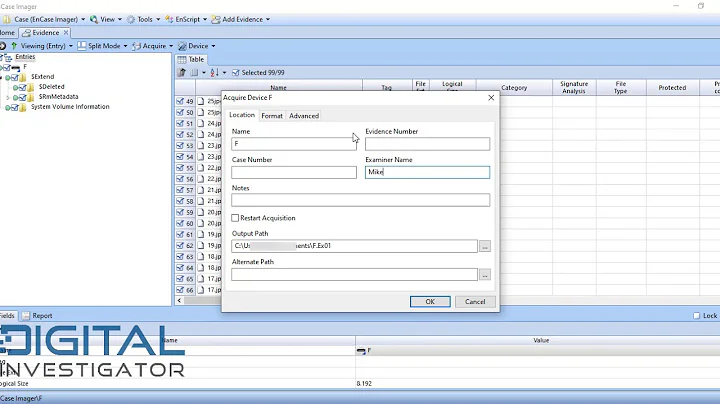720x404 pixels.
Task: Click the Case Number field
Action: (294, 172)
